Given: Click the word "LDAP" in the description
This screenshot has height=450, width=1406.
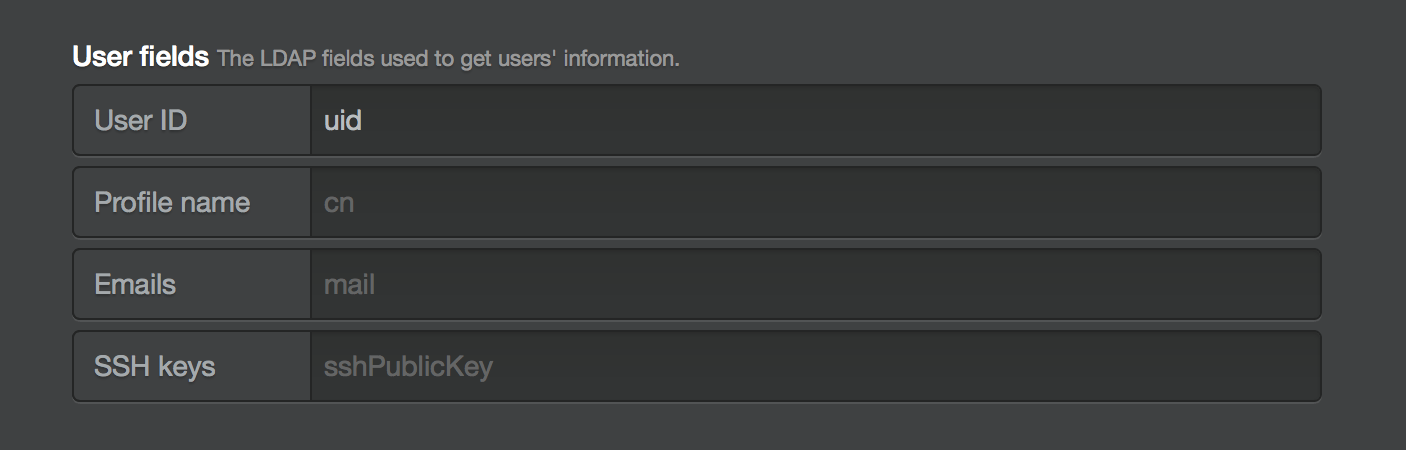Looking at the screenshot, I should [281, 59].
